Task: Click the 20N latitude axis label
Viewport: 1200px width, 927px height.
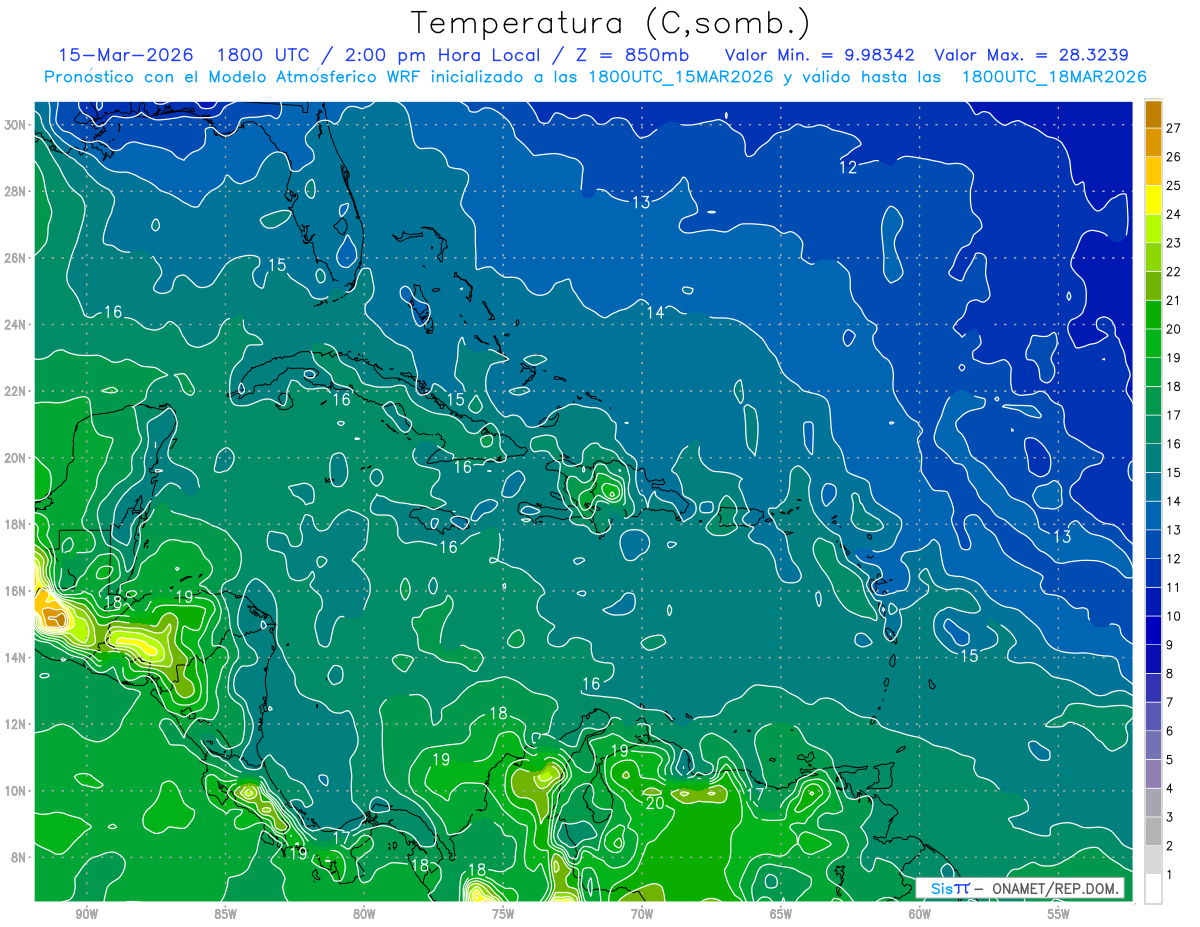Action: coord(16,458)
